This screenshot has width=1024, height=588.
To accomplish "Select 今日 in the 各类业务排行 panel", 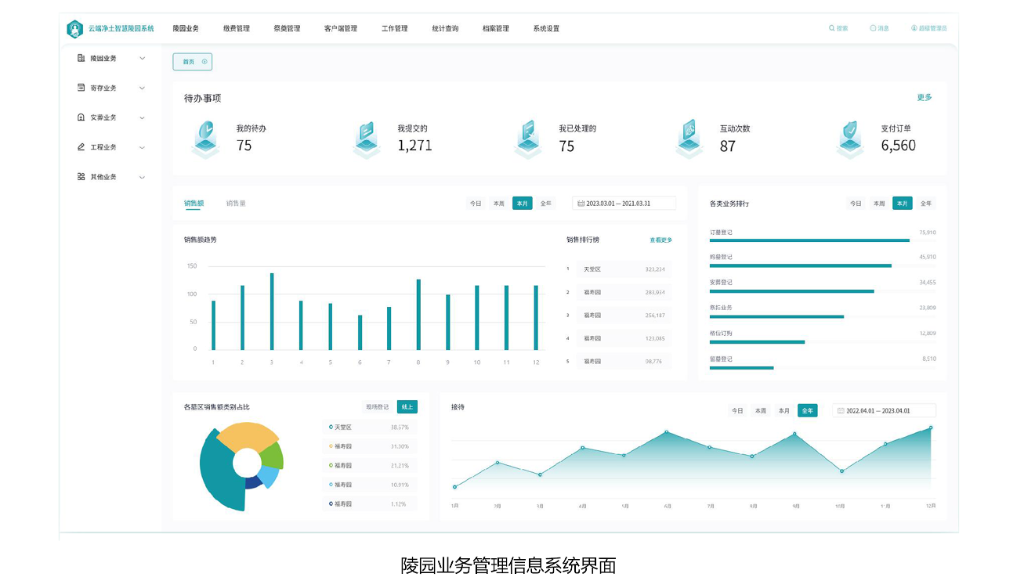I will [856, 204].
